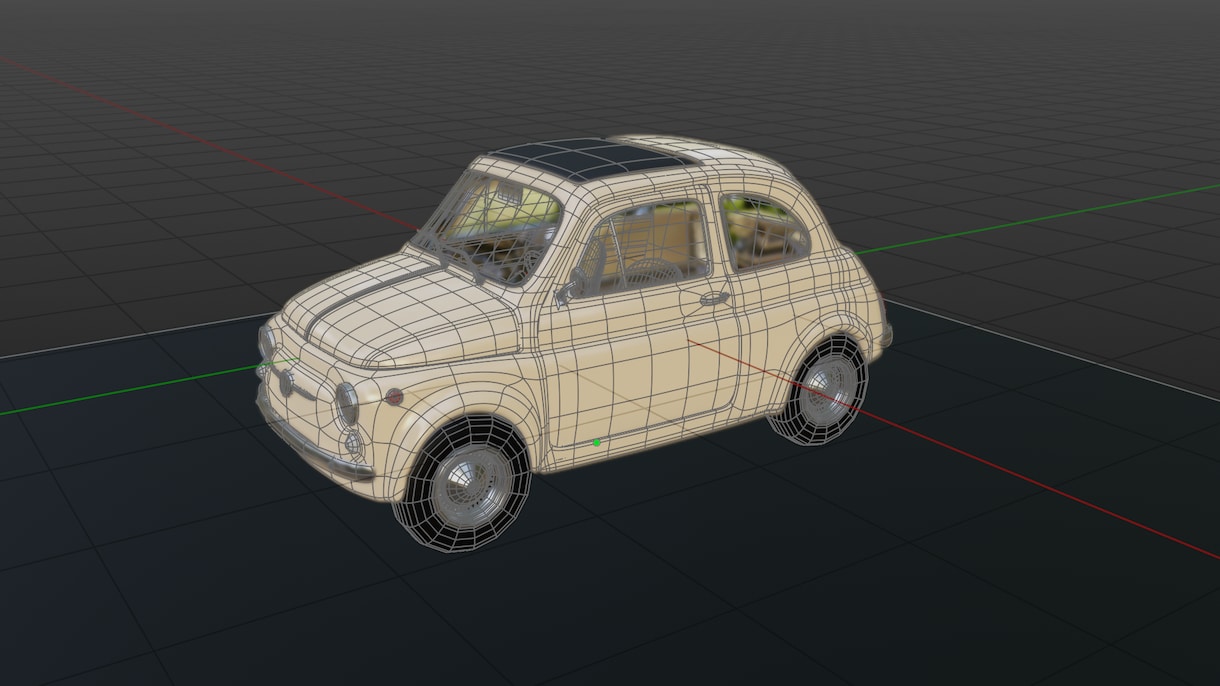Click the orange side indicator light on the fender
Viewport: 1220px width, 686px height.
394,396
